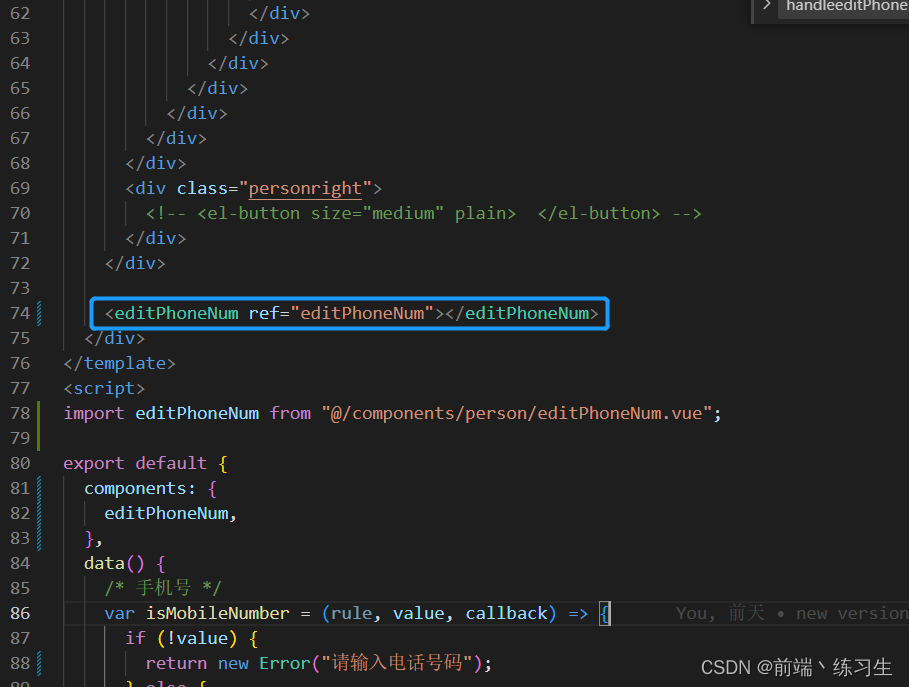Click the if (!value) condition

tap(181, 638)
